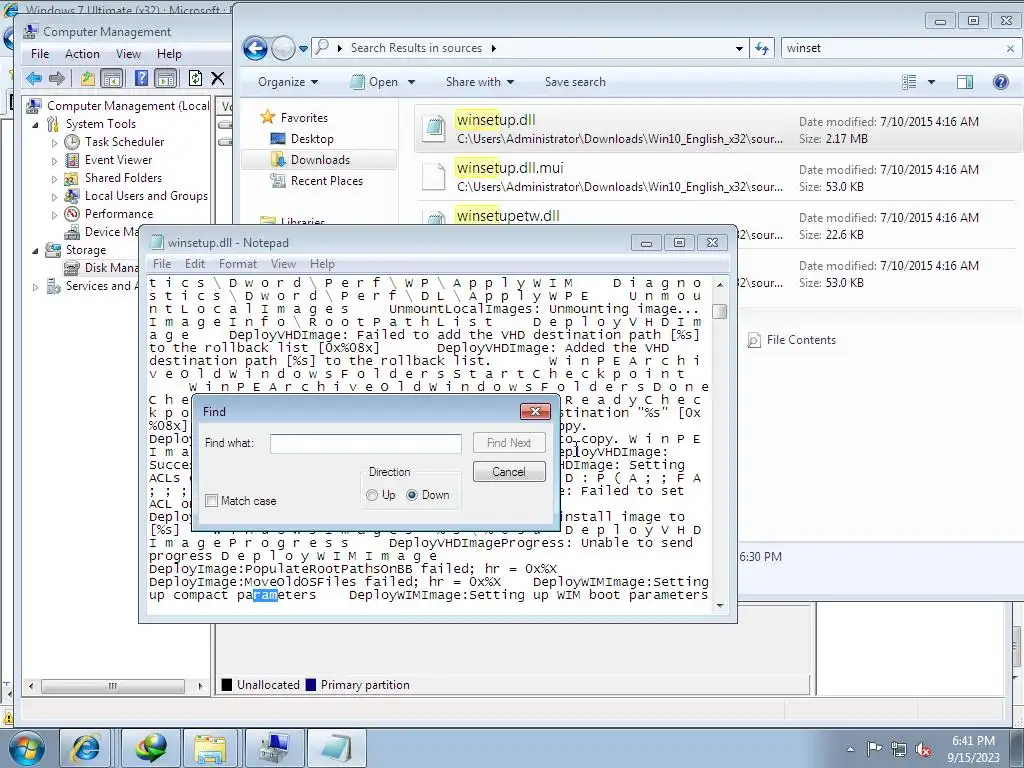
Task: Expand the Performance node
Action: tap(54, 214)
